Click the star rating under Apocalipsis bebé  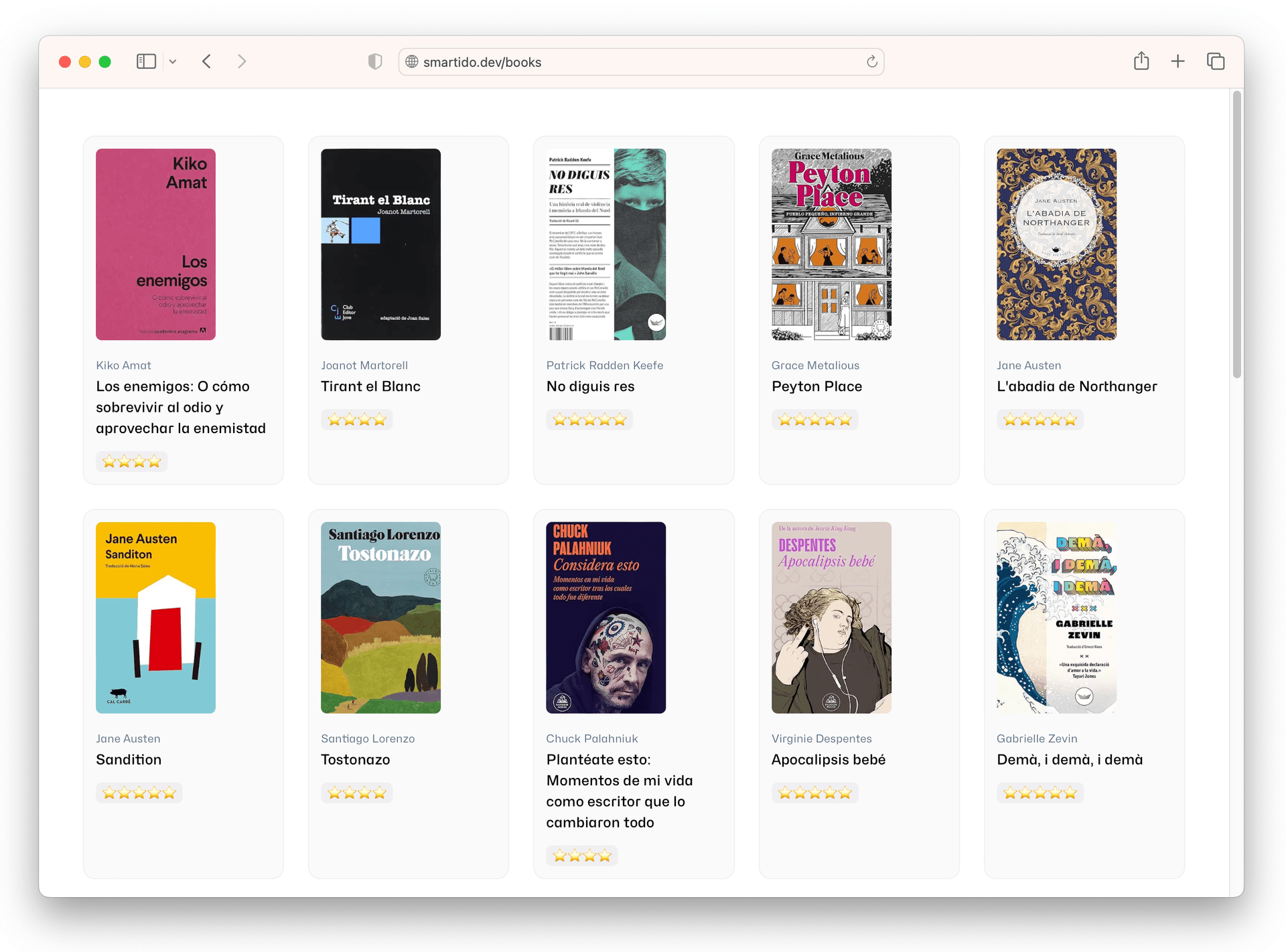(x=814, y=793)
